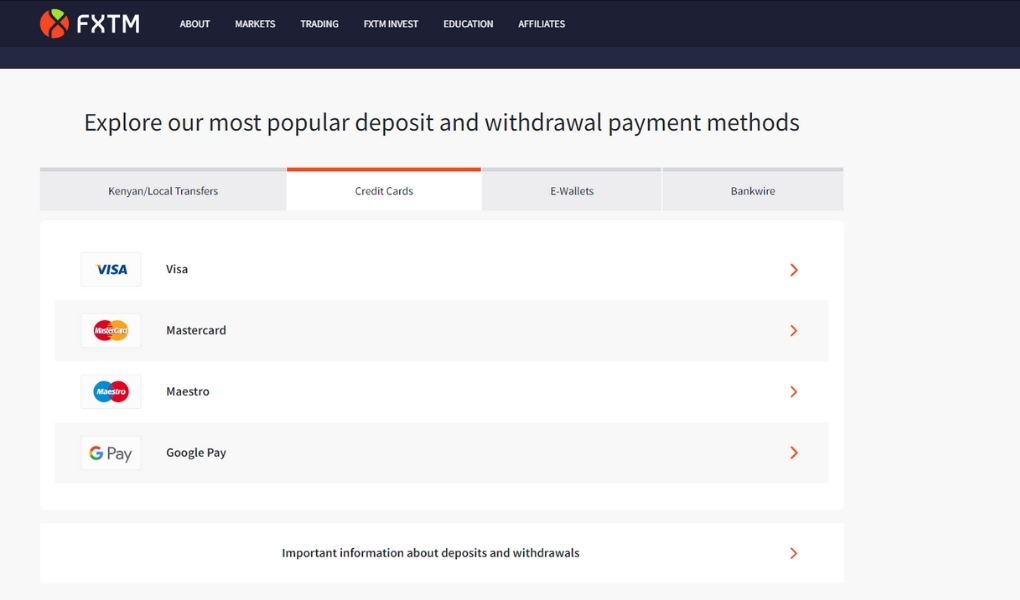Image resolution: width=1020 pixels, height=600 pixels.
Task: Expand the Mastercard row chevron
Action: coord(794,331)
